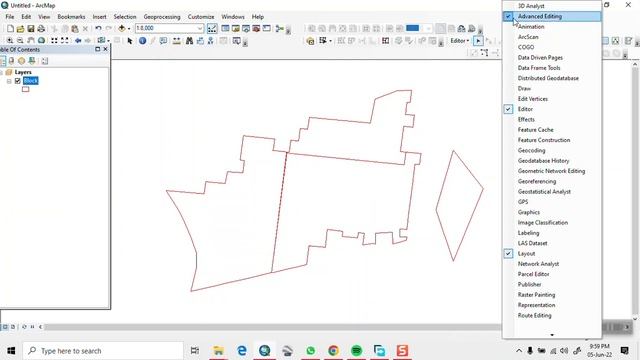
Task: Toggle the Editor Toolbar button
Action: (212, 29)
